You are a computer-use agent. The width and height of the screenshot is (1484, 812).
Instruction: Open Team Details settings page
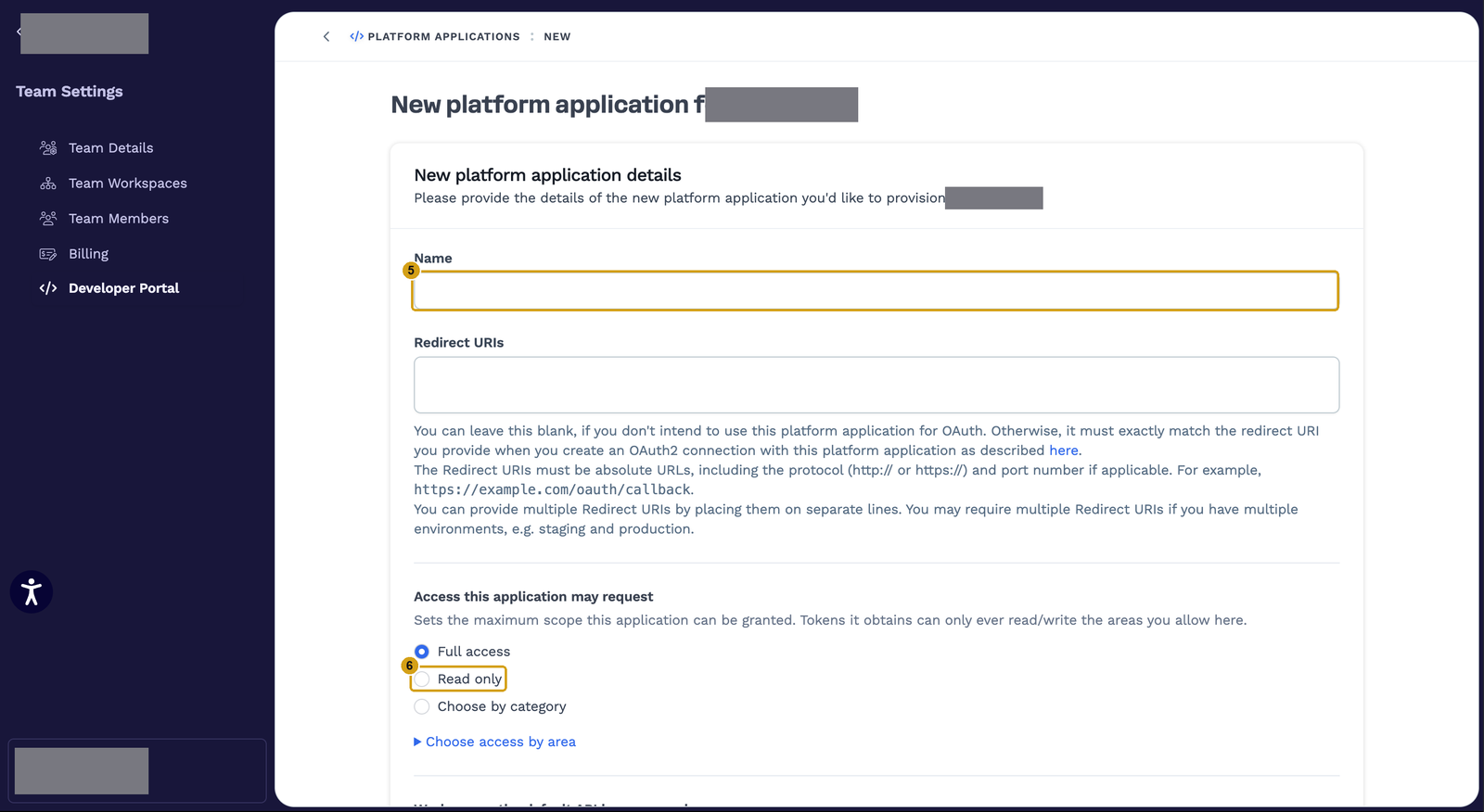tap(111, 148)
